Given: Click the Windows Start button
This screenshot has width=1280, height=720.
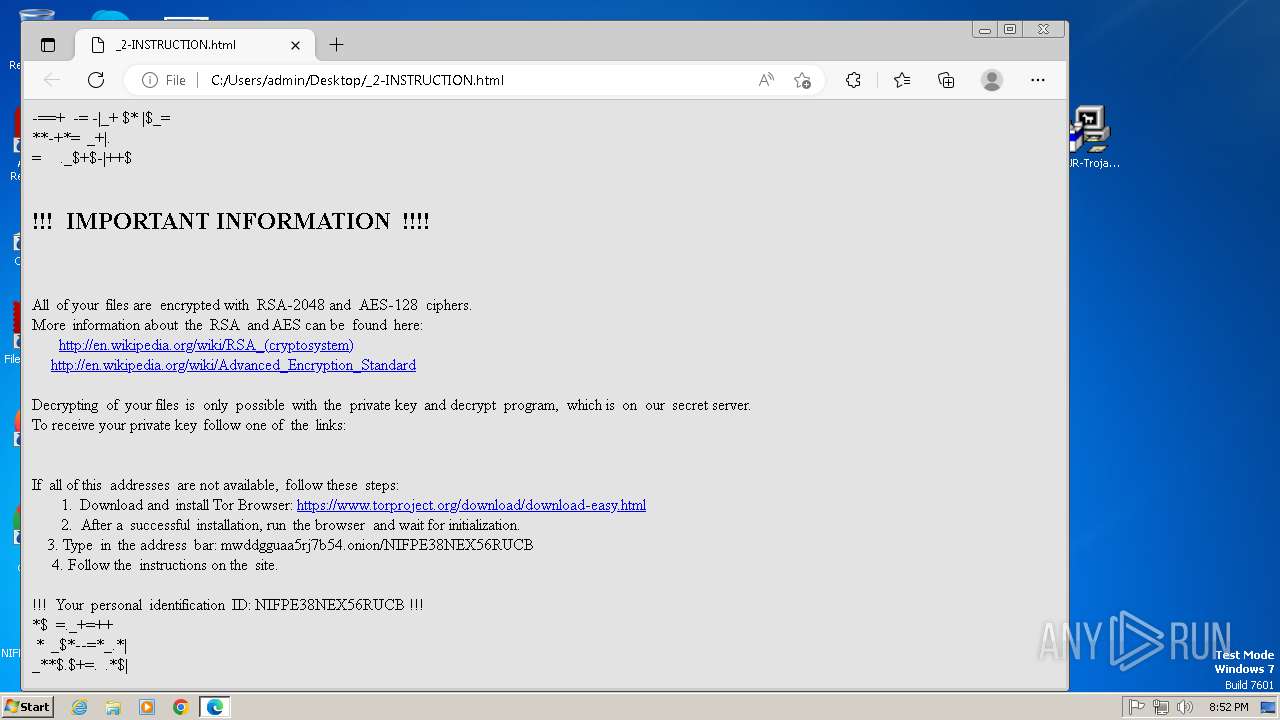Looking at the screenshot, I should click(27, 707).
